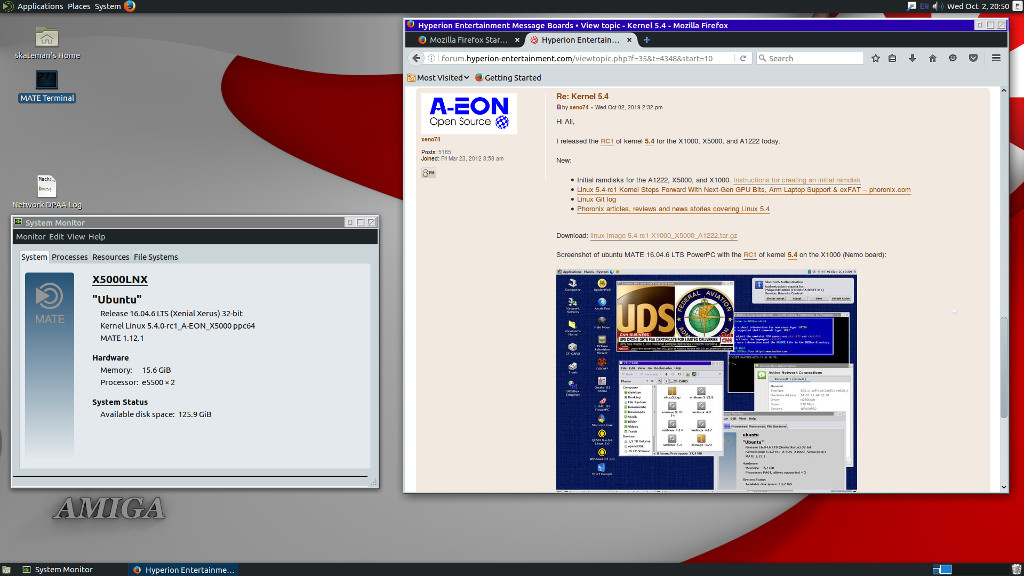1024x576 pixels.
Task: Open the RC1 link in first sentence
Action: [607, 141]
